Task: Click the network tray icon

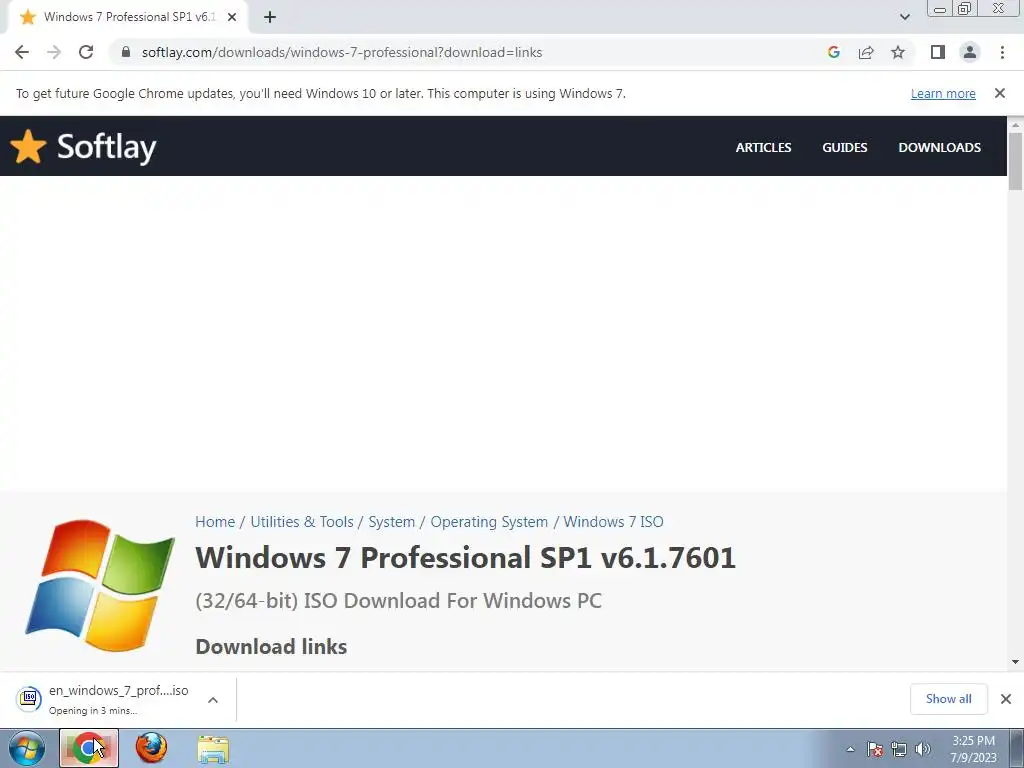Action: tap(899, 749)
